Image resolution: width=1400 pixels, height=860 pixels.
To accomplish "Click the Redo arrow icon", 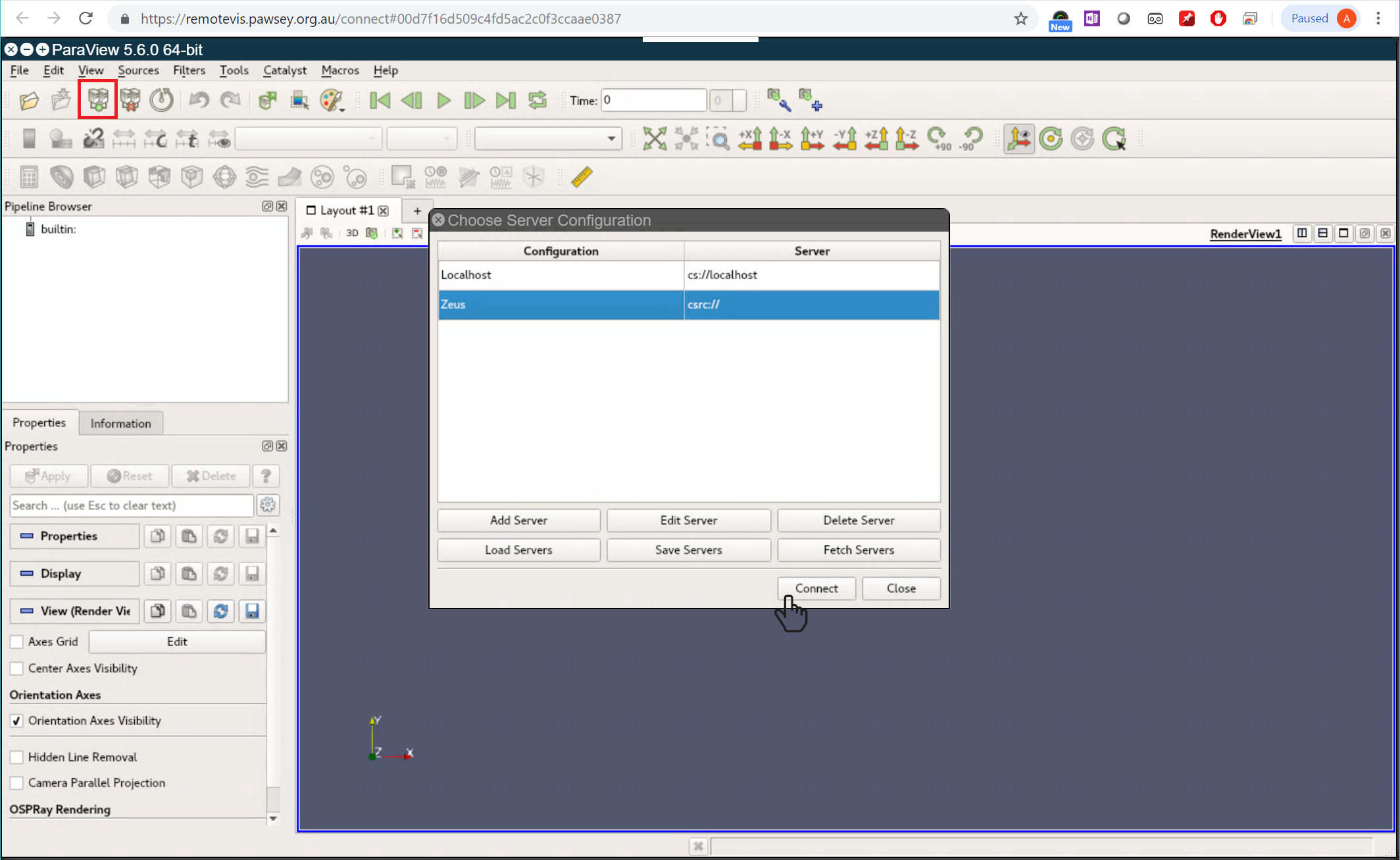I will pyautogui.click(x=230, y=100).
